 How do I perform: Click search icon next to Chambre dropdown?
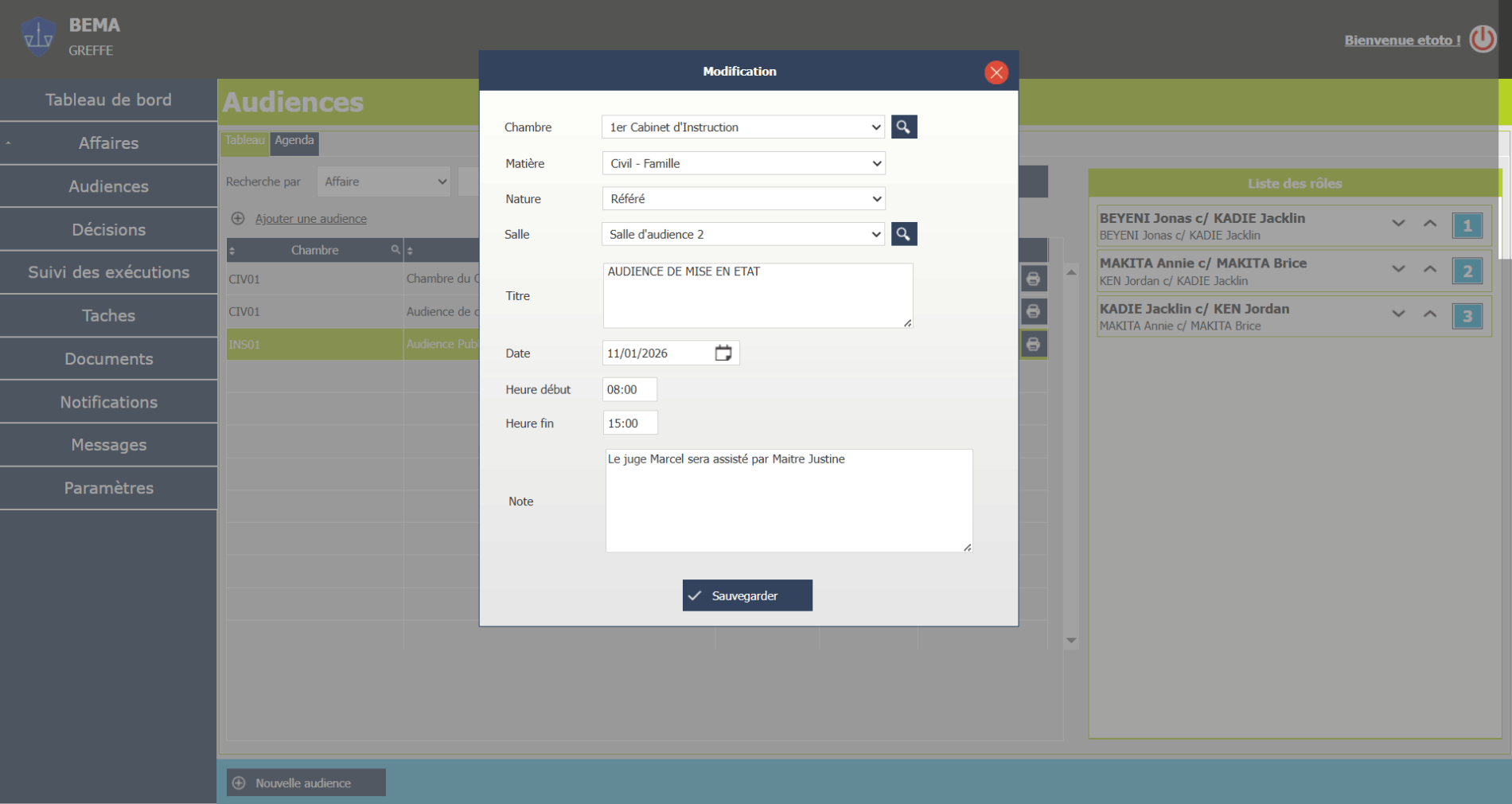click(903, 127)
